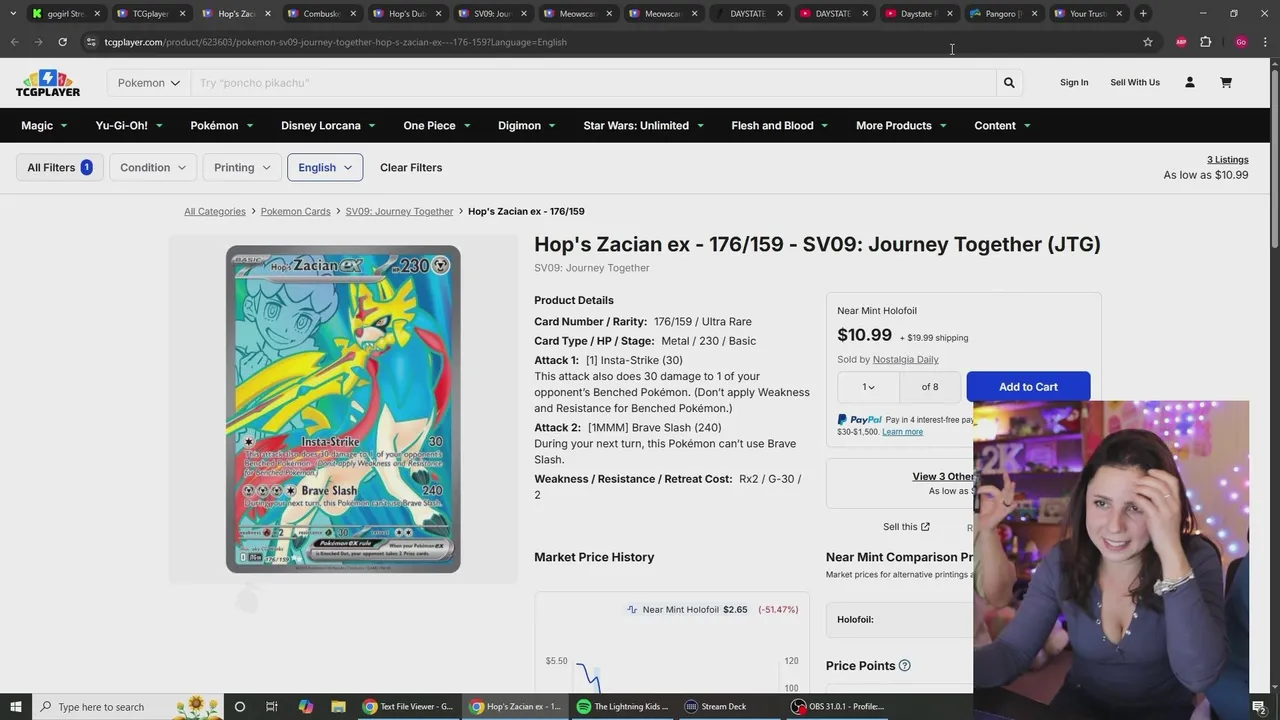Click the browser address bar URL
The height and width of the screenshot is (720, 1280).
coord(335,42)
